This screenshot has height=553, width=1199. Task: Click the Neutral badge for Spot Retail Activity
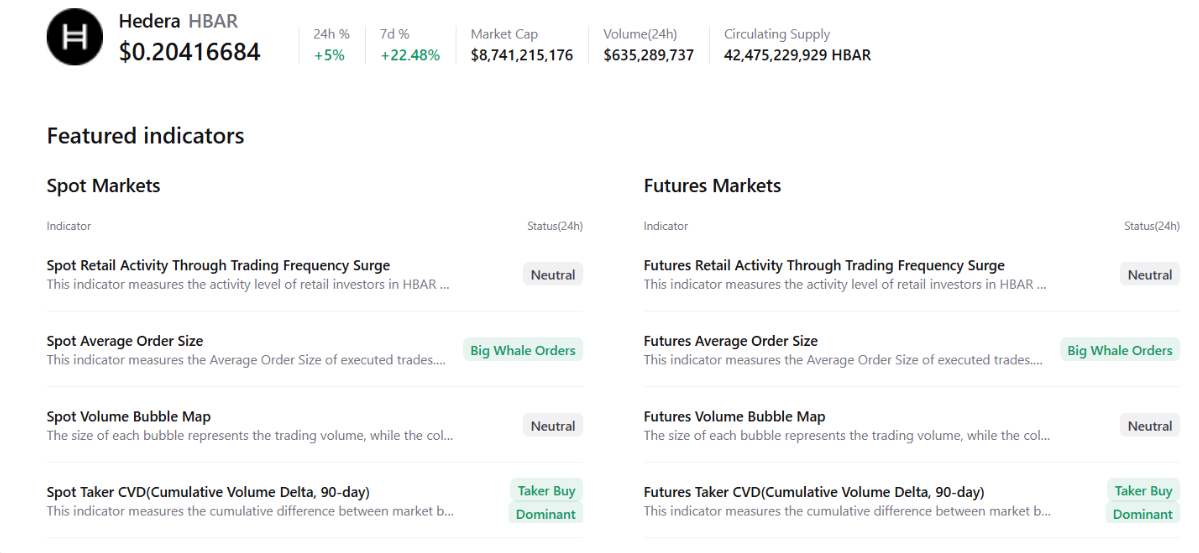pyautogui.click(x=553, y=275)
